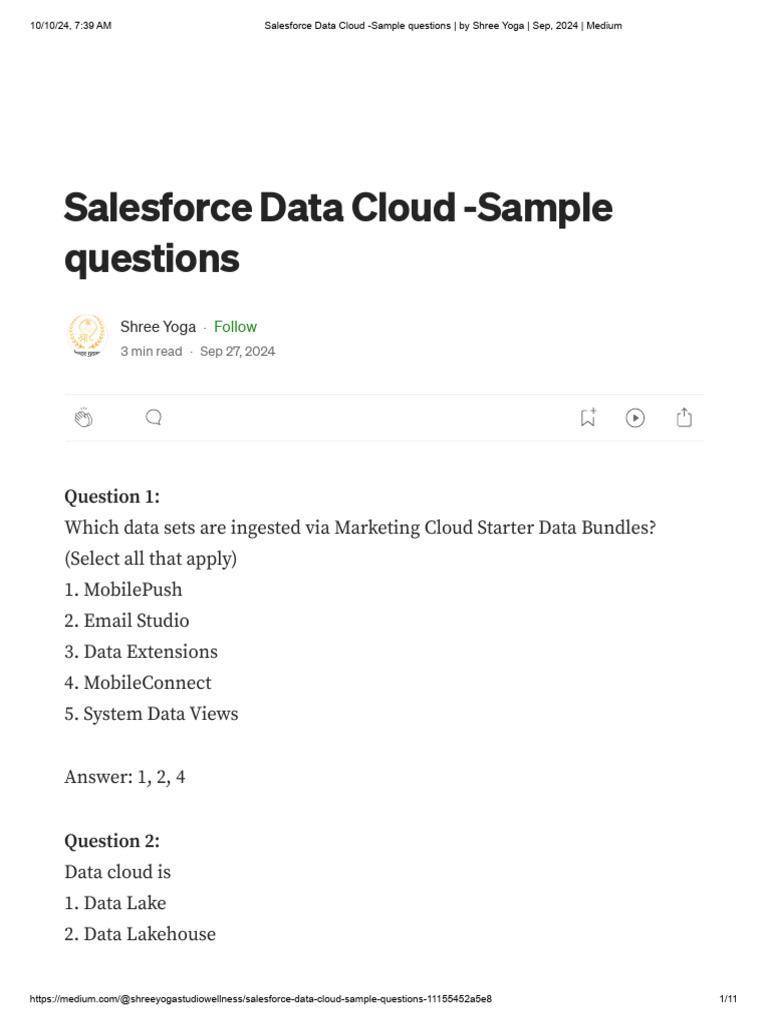
Task: Bookmark this story with save icon
Action: (588, 418)
